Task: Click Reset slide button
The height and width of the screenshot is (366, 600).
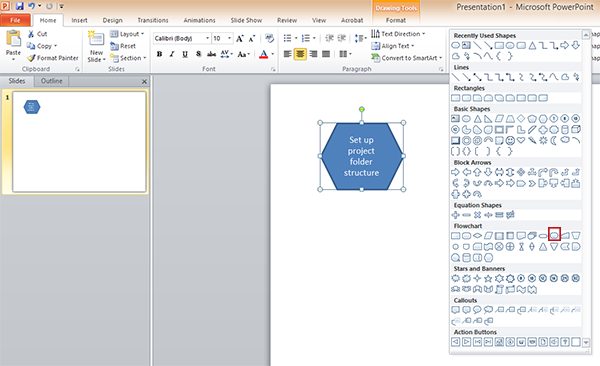Action: click(x=123, y=46)
